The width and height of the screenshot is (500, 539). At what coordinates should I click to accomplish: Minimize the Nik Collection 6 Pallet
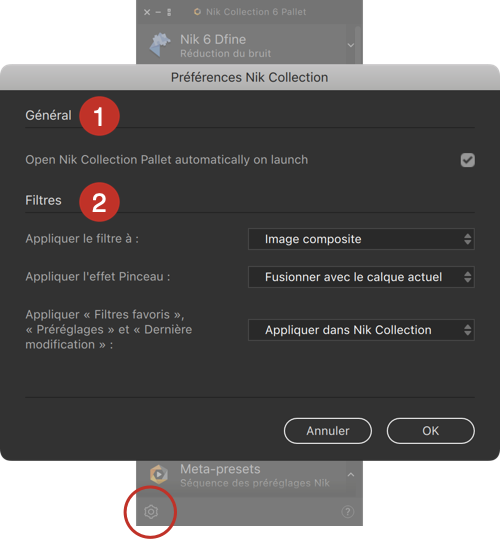coord(158,12)
